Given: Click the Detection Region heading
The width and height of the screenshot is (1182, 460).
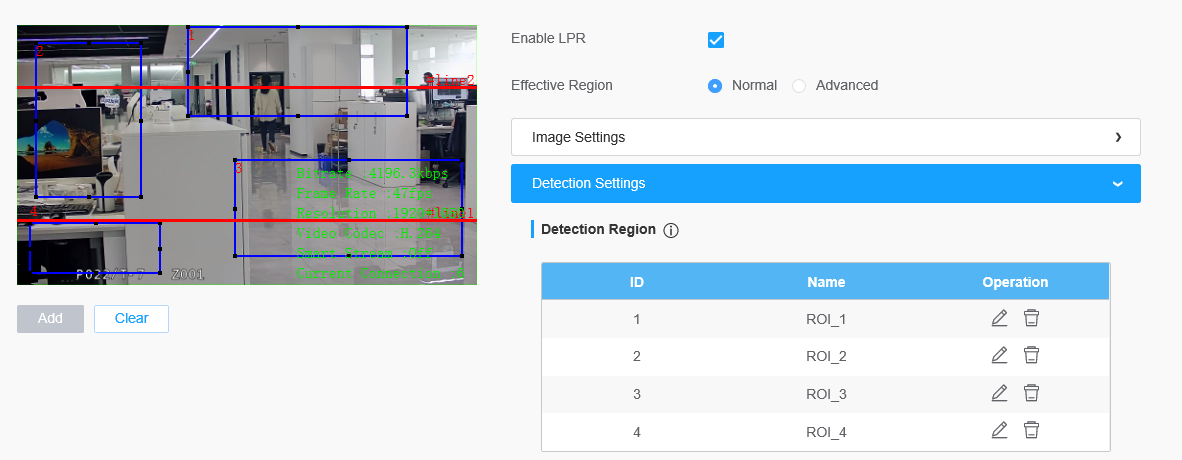Looking at the screenshot, I should (x=599, y=229).
